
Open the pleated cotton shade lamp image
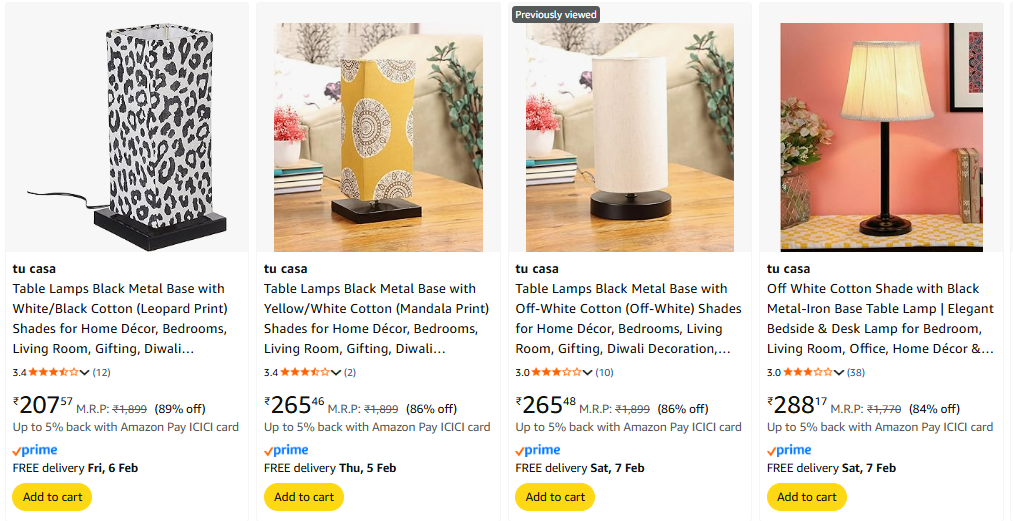pos(881,137)
